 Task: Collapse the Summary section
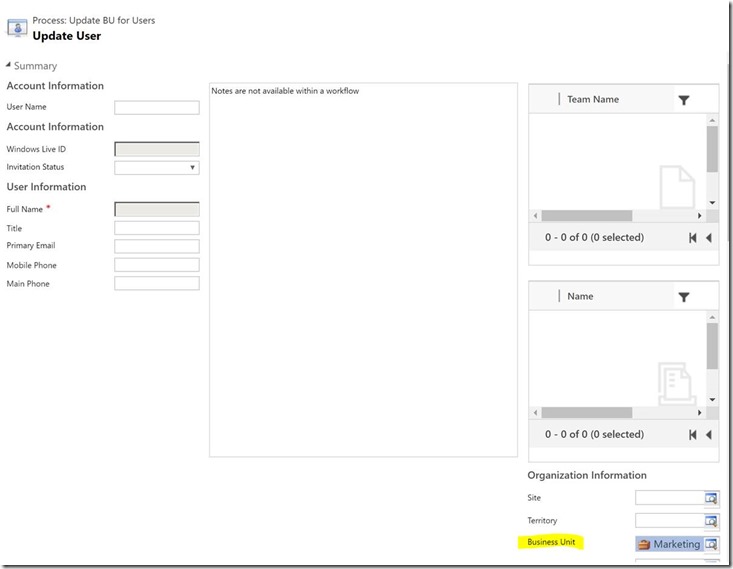click(x=10, y=66)
